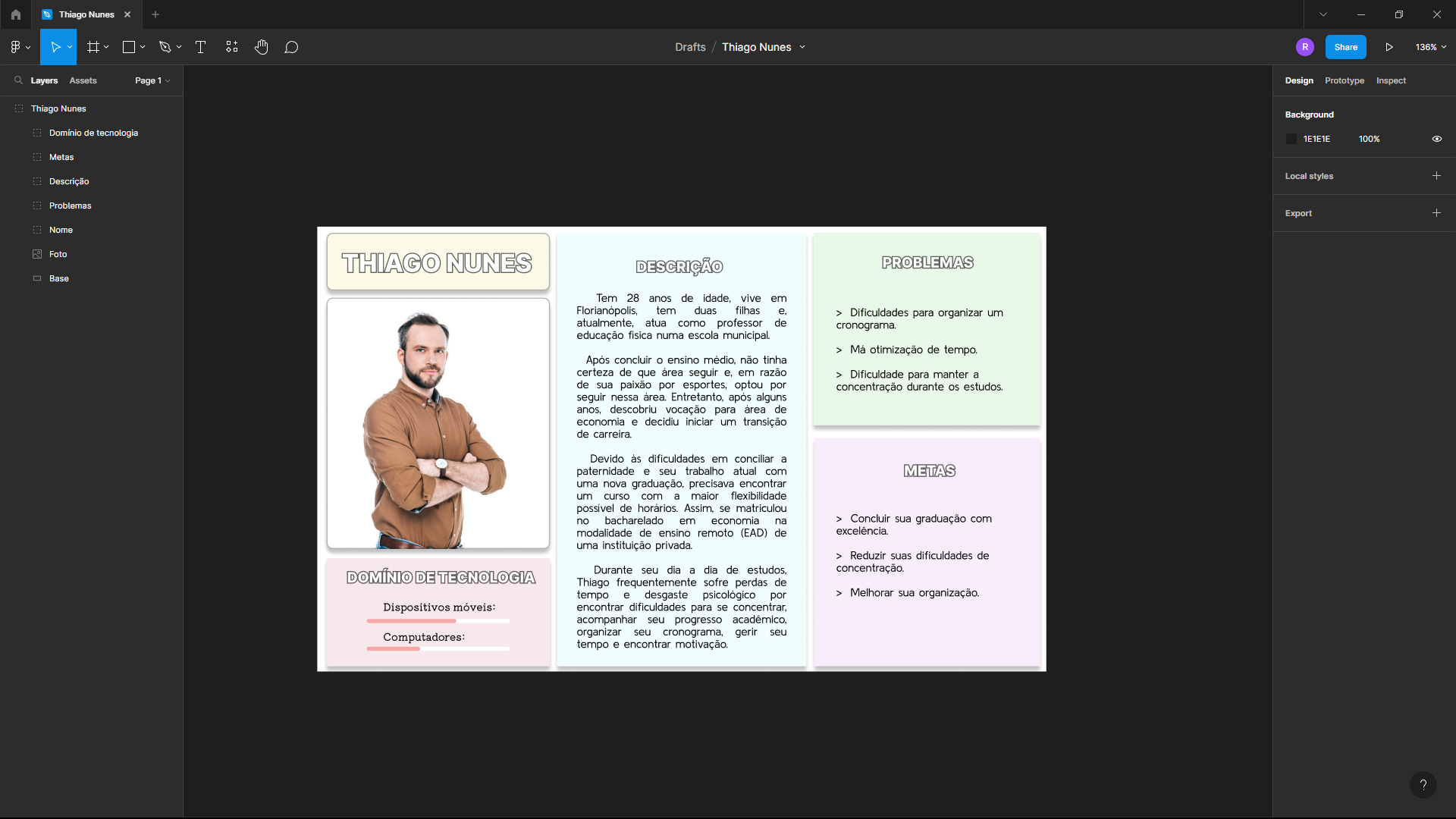Click the THIAGO NUNES heading on canvas
Screen dimensions: 1456x819
[x=438, y=263]
